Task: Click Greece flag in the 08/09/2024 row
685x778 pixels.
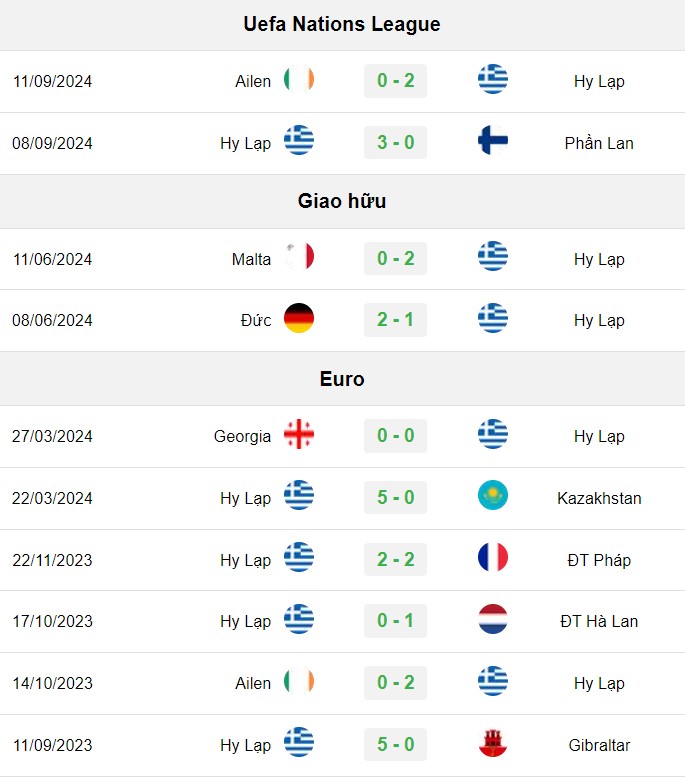Action: click(x=299, y=141)
